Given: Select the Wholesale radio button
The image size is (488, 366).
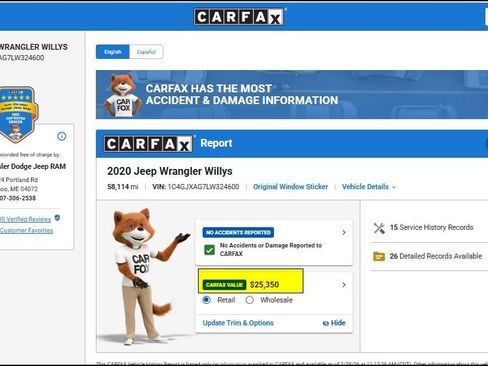Looking at the screenshot, I should (250, 300).
